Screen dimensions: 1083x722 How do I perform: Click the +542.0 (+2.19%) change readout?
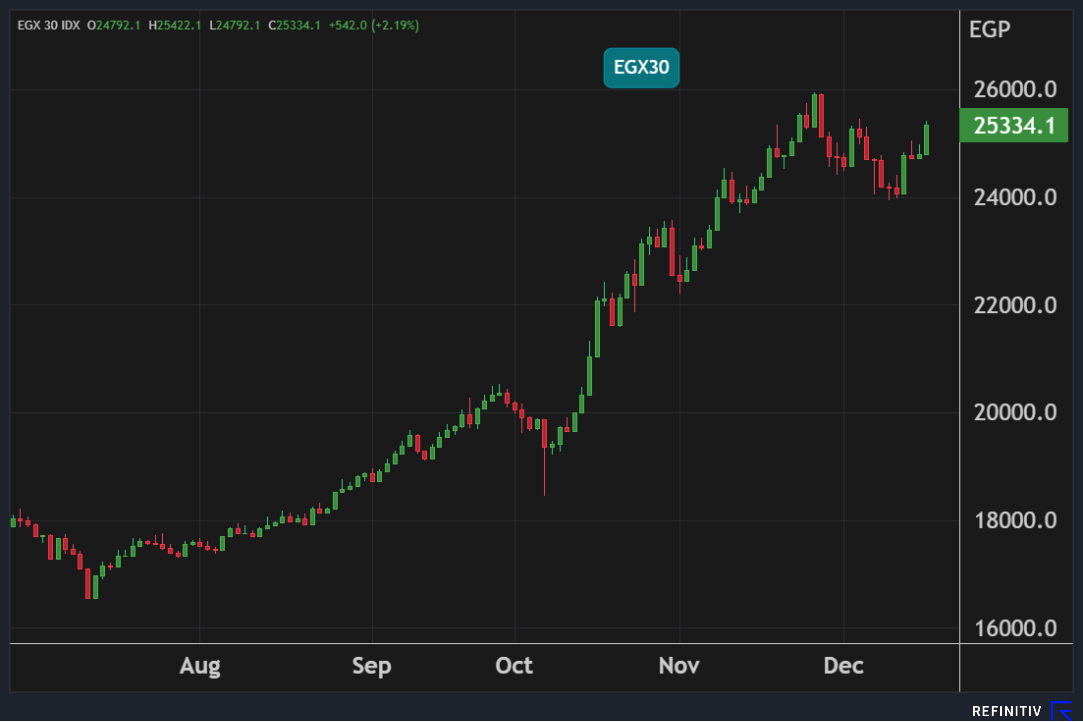click(x=373, y=25)
